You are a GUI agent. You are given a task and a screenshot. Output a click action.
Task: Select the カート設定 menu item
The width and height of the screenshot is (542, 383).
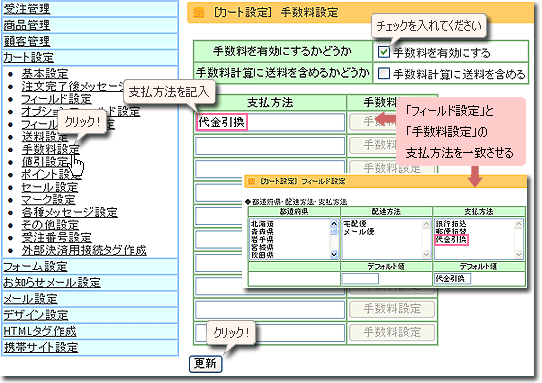tap(28, 57)
